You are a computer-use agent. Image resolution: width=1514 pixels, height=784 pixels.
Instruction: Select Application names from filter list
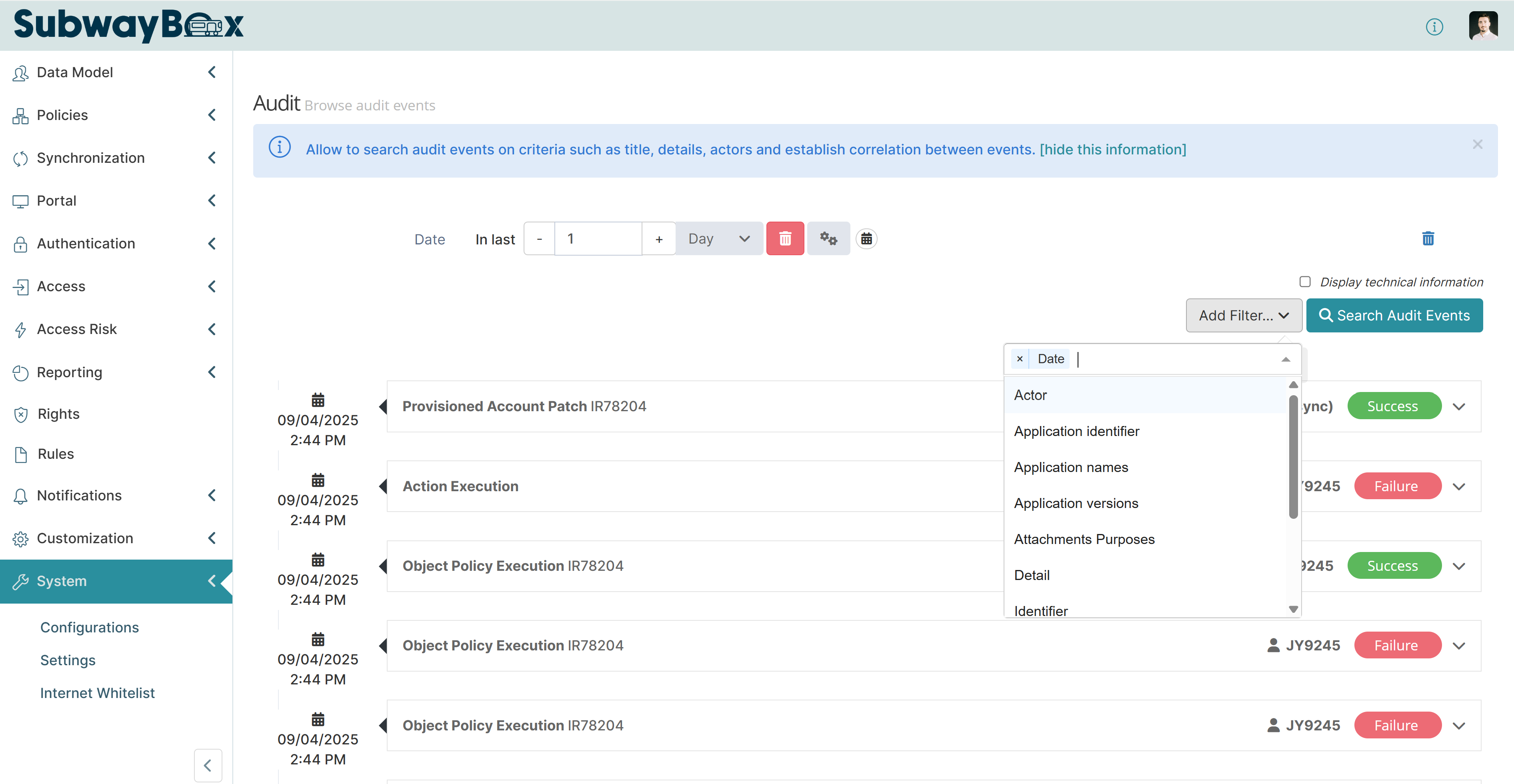pyautogui.click(x=1071, y=467)
